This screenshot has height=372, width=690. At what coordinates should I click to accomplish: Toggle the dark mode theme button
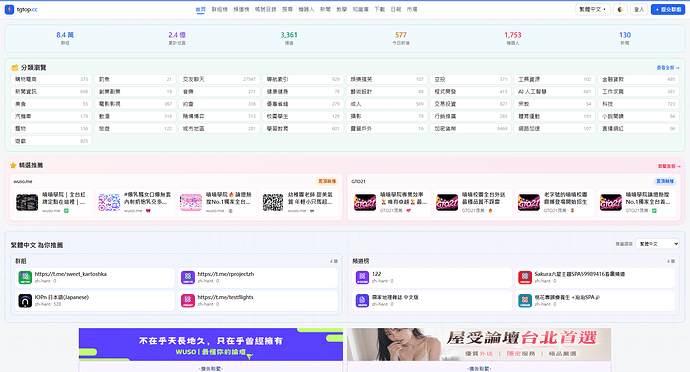click(x=620, y=9)
